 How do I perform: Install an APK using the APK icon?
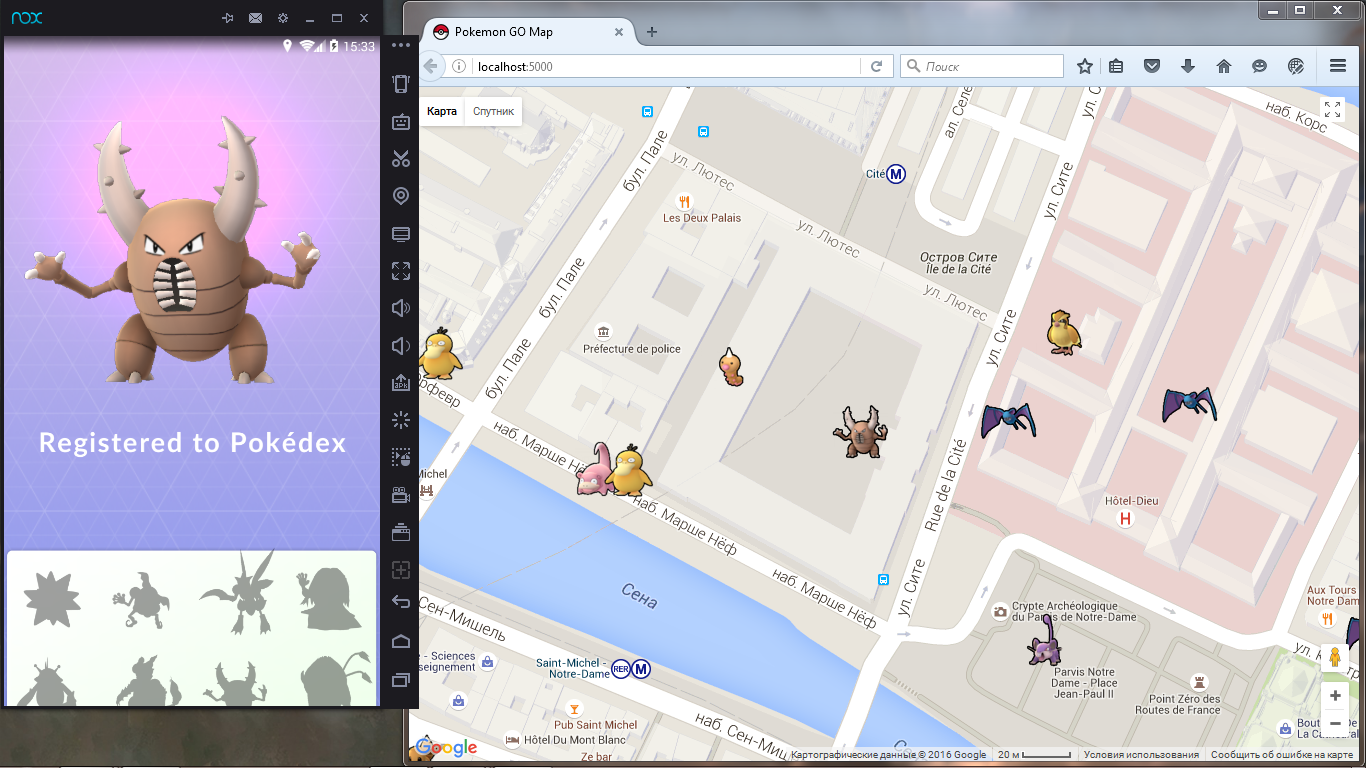[401, 383]
